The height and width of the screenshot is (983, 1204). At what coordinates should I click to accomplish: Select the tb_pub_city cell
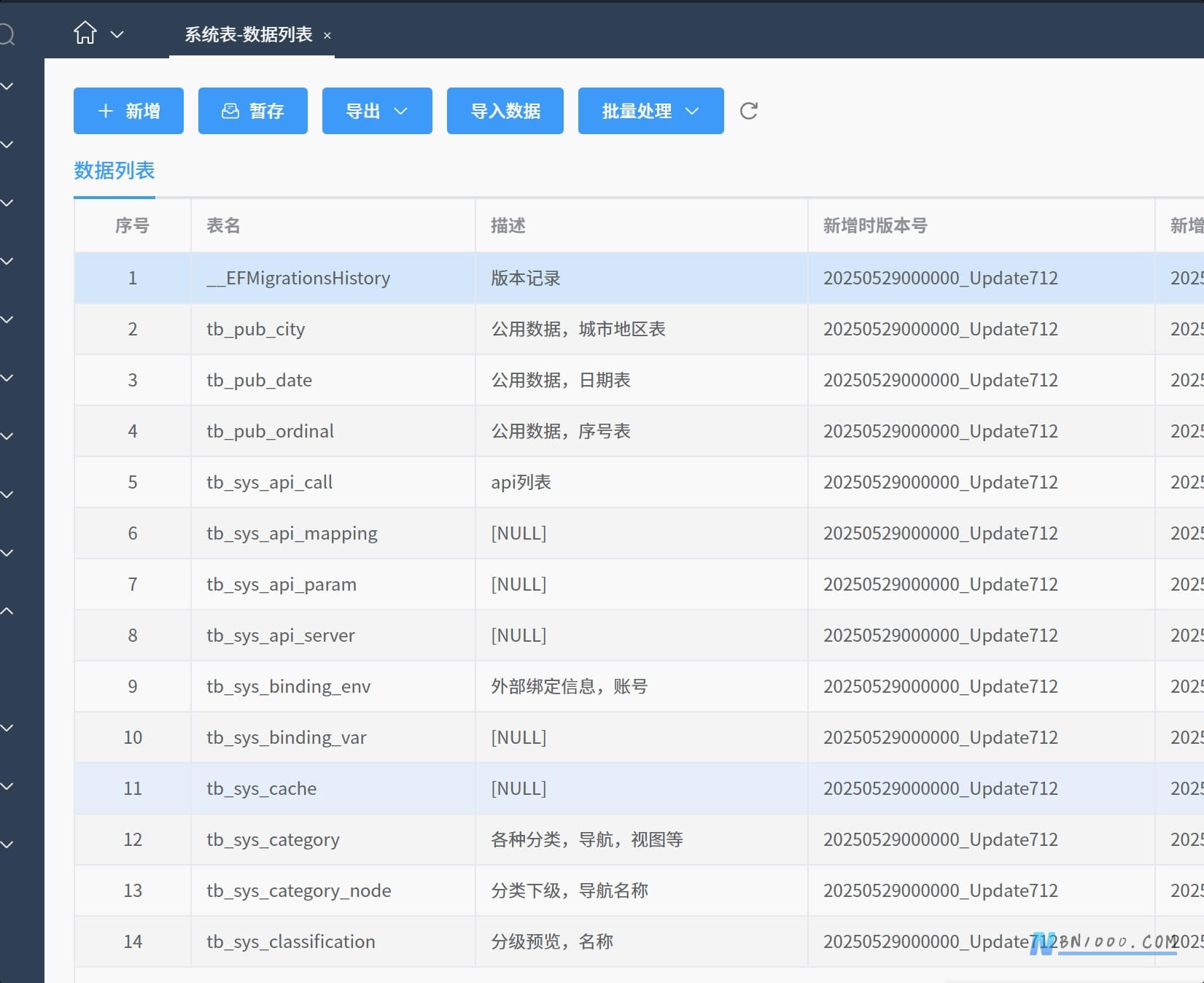(x=333, y=329)
